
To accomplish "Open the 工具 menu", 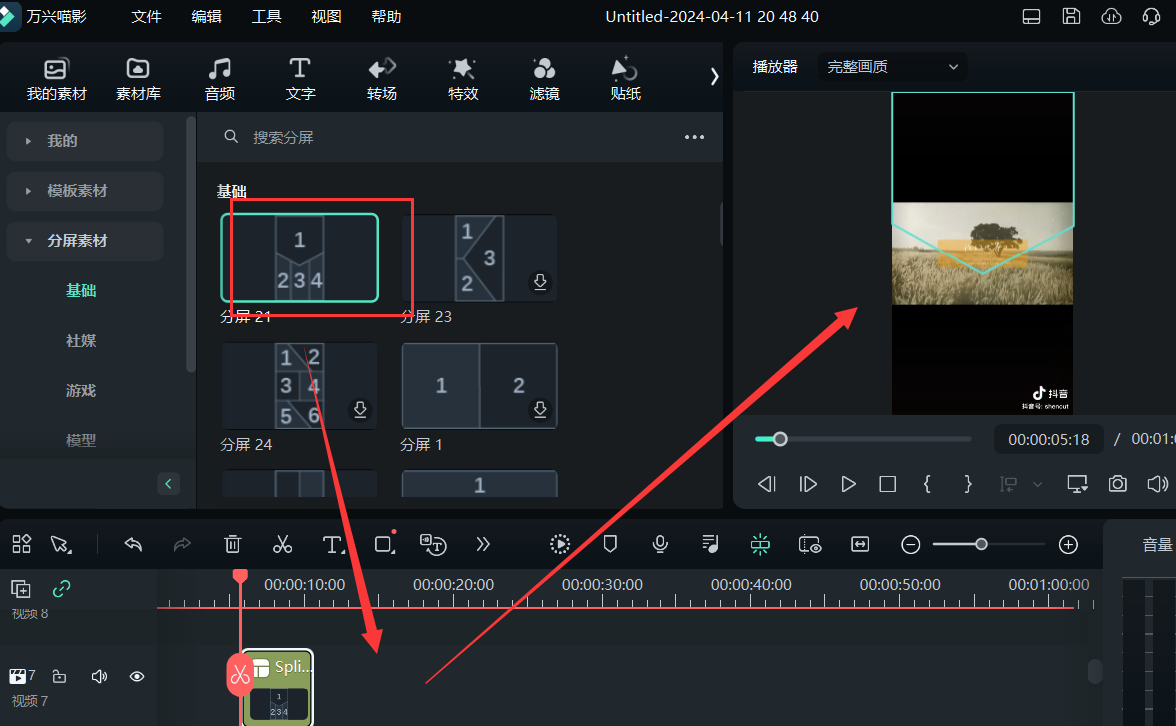I will tap(266, 17).
